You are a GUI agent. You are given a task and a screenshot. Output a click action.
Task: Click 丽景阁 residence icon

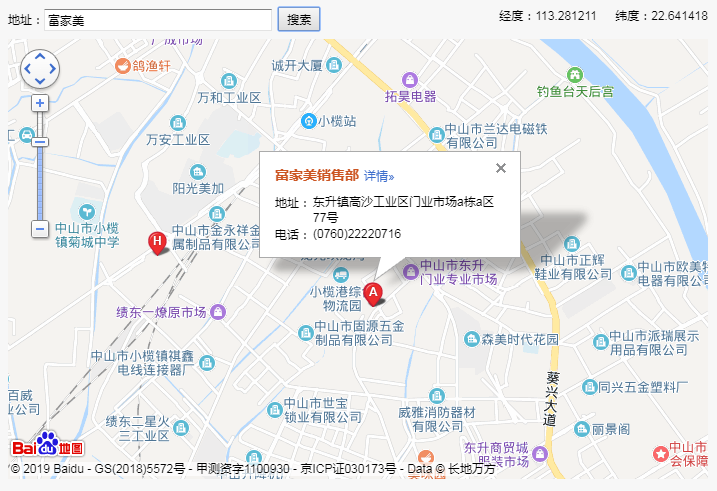pos(582,429)
